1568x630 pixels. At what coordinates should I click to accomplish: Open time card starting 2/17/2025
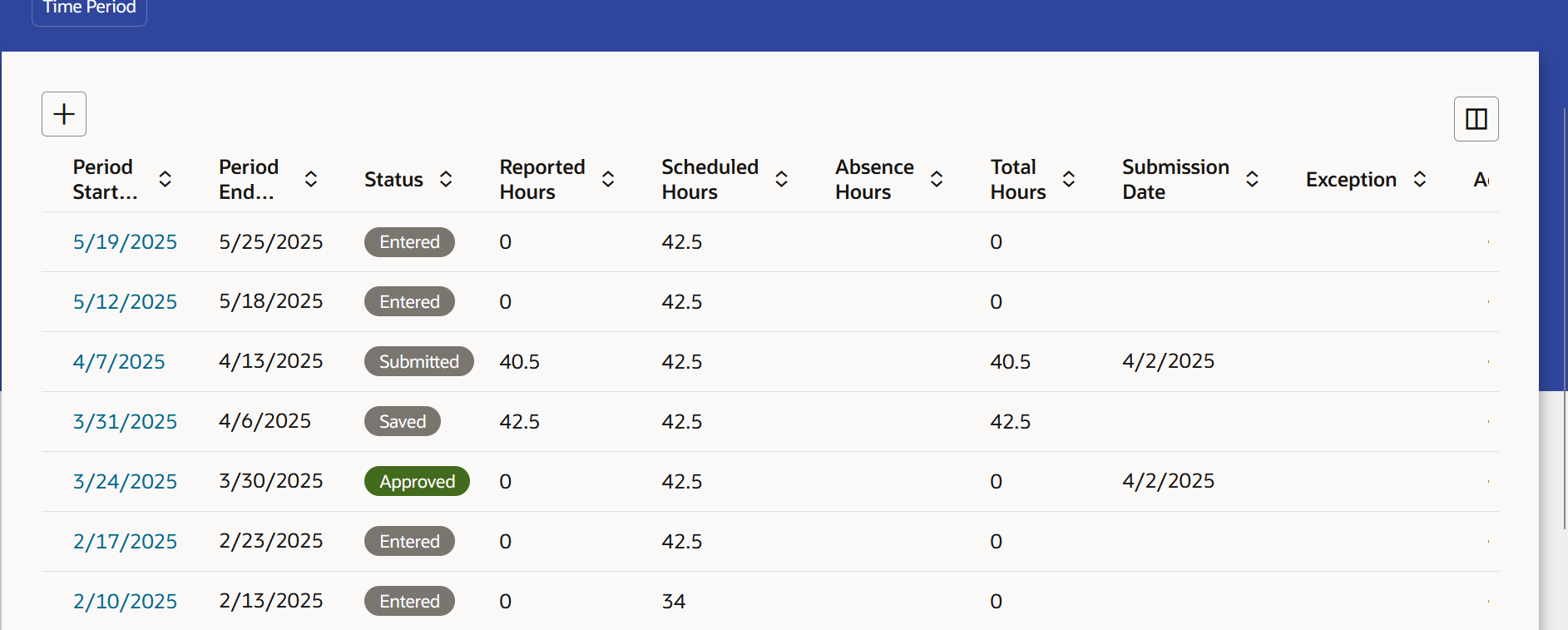(125, 542)
